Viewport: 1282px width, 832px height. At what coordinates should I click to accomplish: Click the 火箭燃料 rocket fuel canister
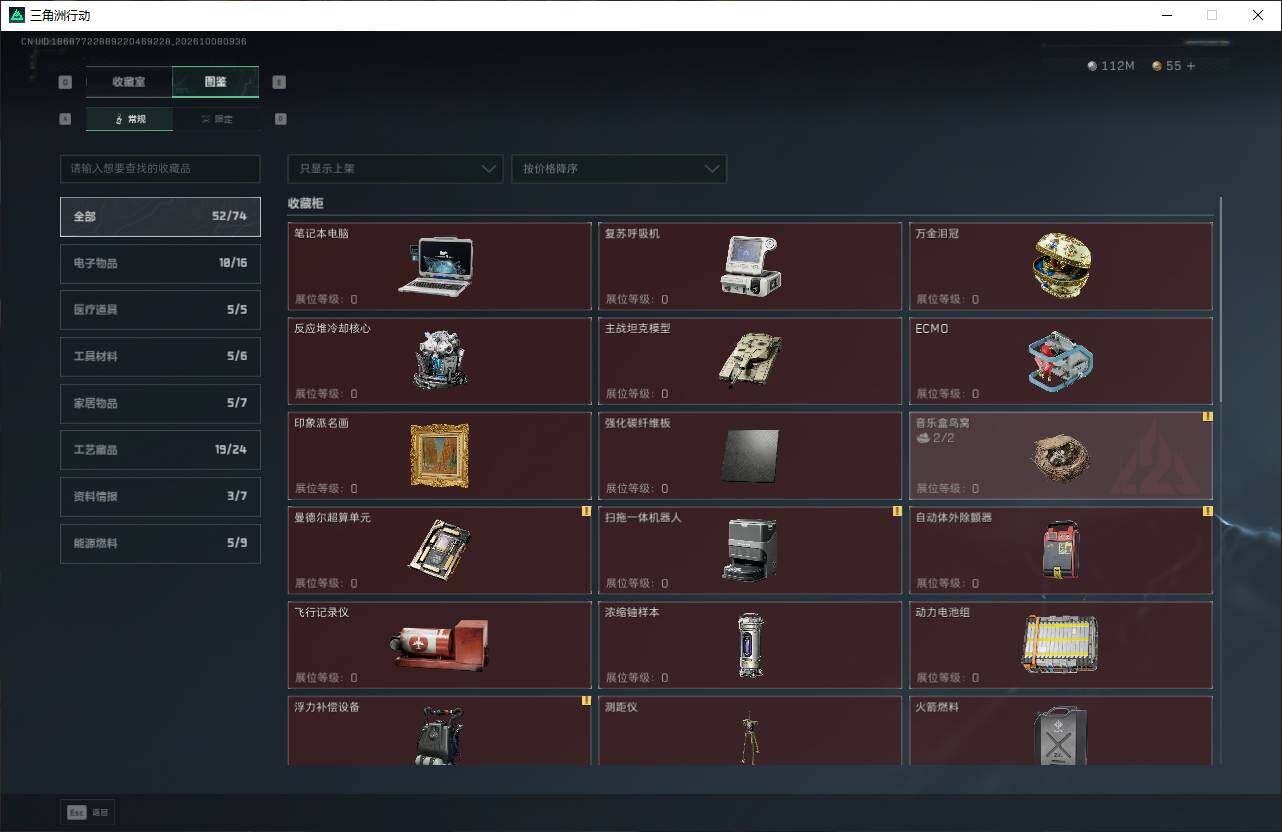pos(1060,736)
